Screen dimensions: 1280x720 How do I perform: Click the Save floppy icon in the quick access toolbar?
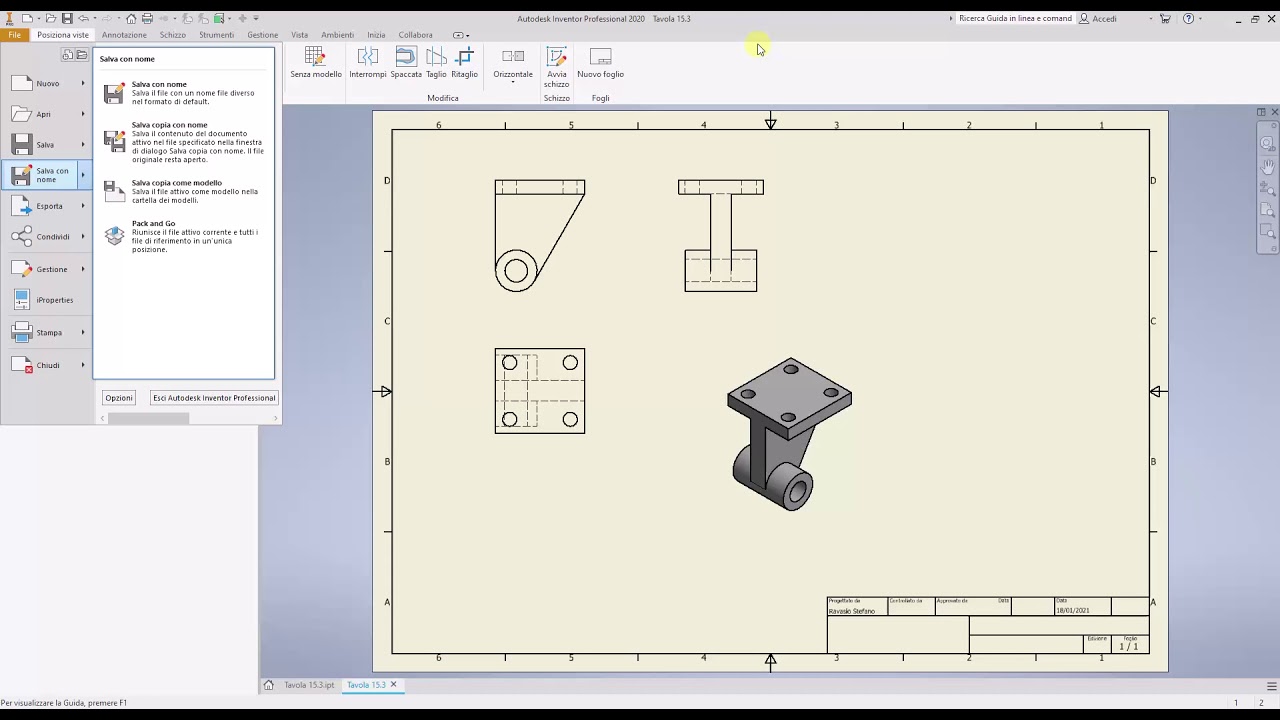(67, 18)
